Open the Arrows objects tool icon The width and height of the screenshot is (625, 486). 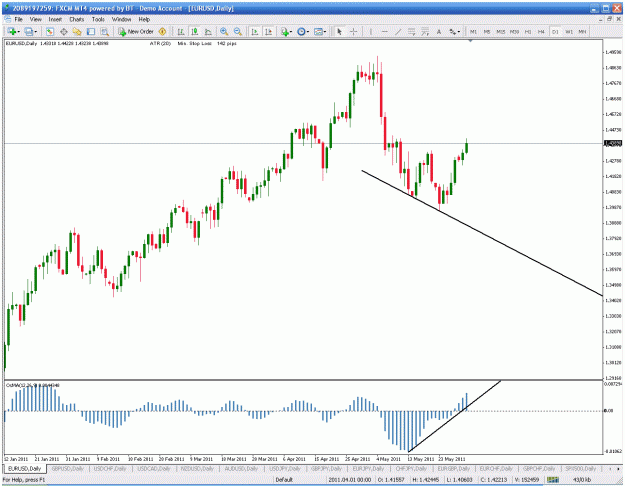click(x=452, y=31)
